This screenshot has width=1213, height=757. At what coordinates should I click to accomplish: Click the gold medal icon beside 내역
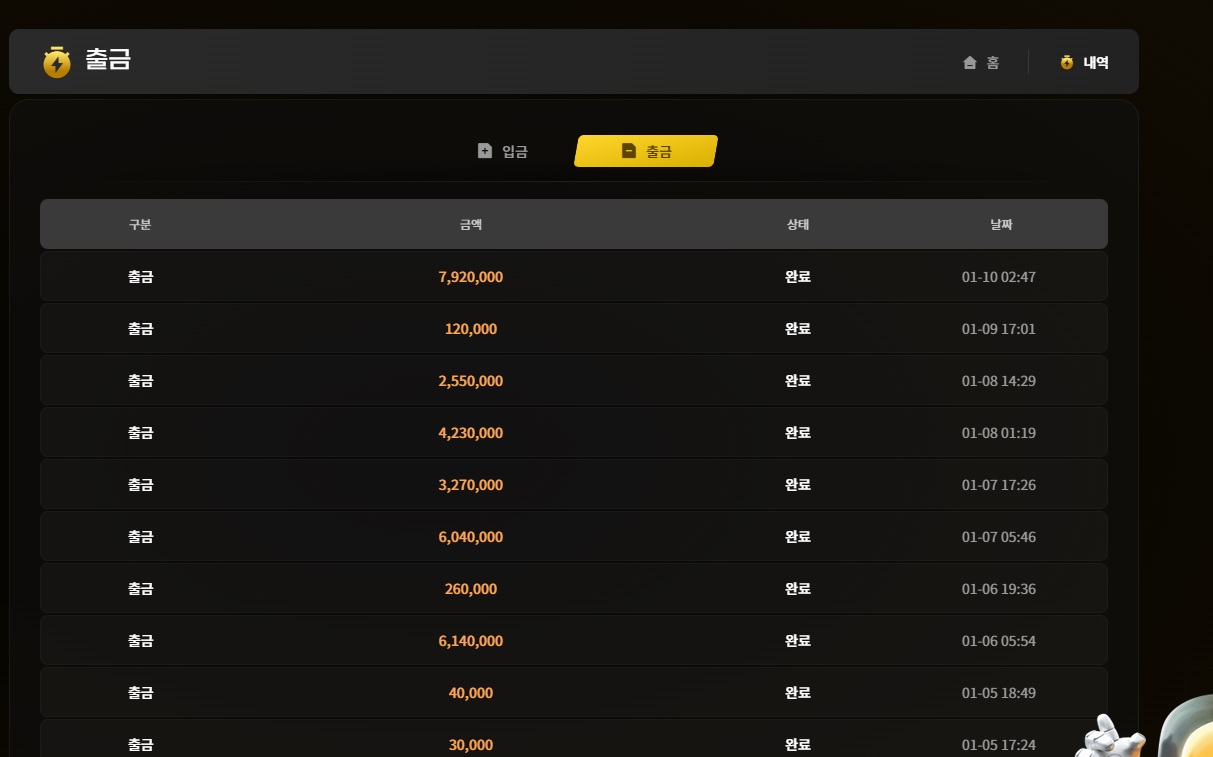(x=1067, y=62)
